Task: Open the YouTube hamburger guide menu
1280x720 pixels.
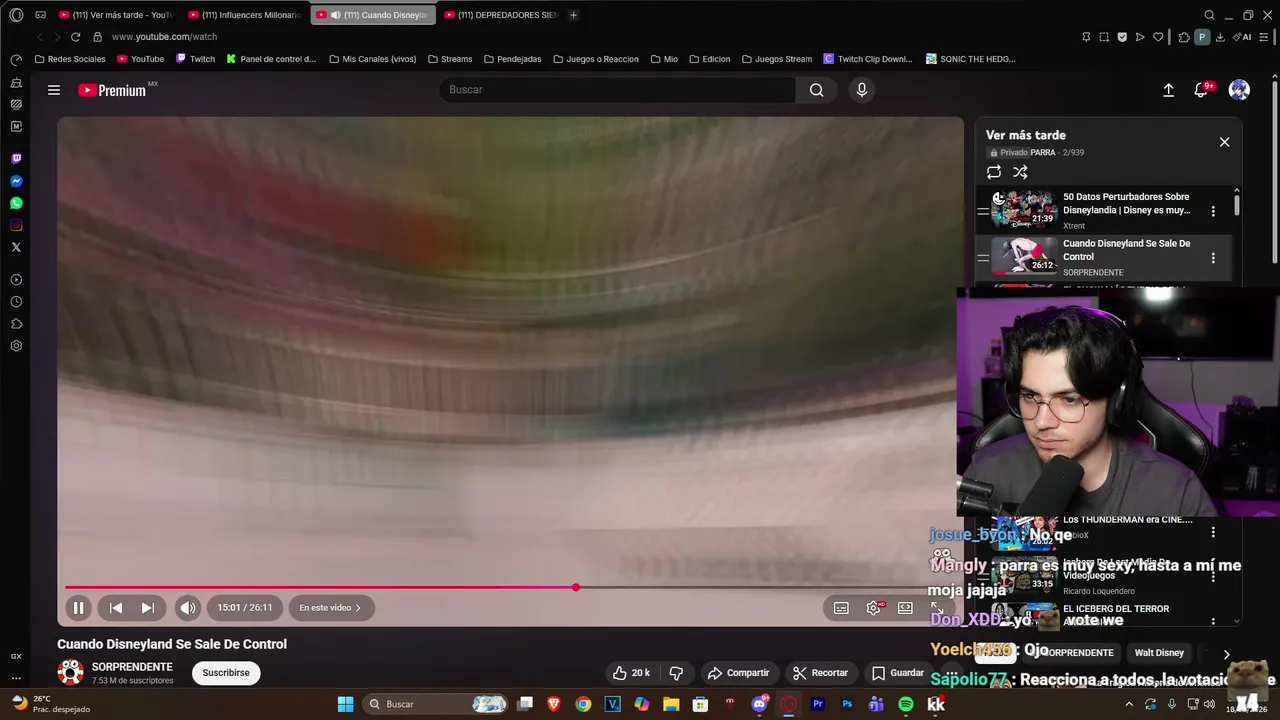Action: [54, 90]
